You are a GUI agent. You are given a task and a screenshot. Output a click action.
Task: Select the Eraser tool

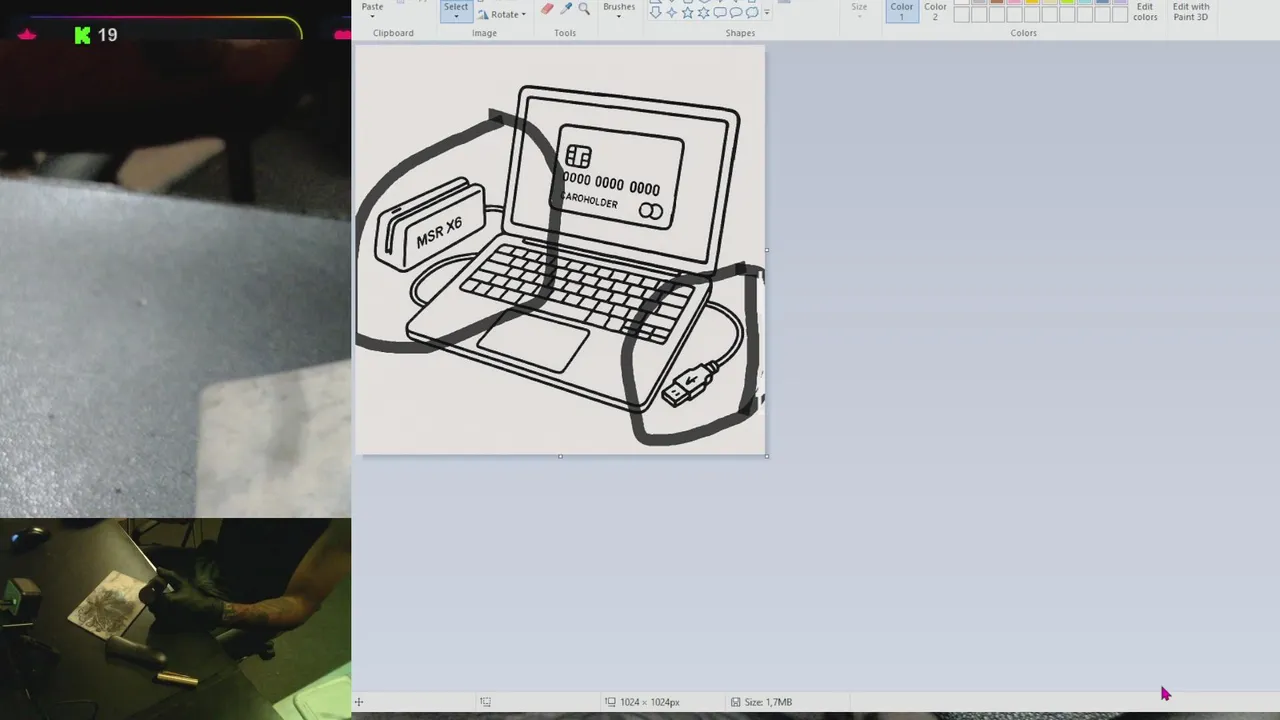547,8
